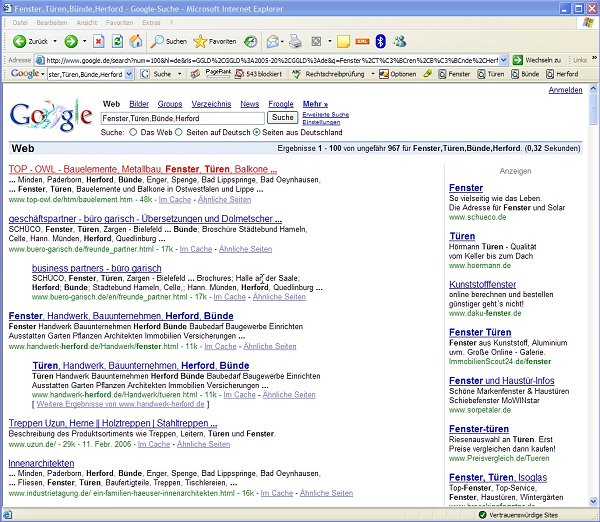
Task: Open the address bar URL dropdown
Action: (x=503, y=59)
